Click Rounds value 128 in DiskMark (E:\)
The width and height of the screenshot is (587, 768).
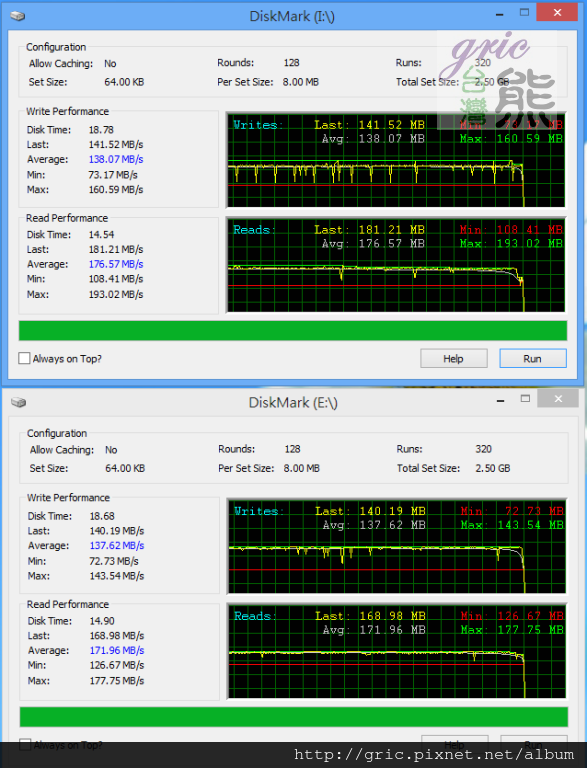pos(292,449)
